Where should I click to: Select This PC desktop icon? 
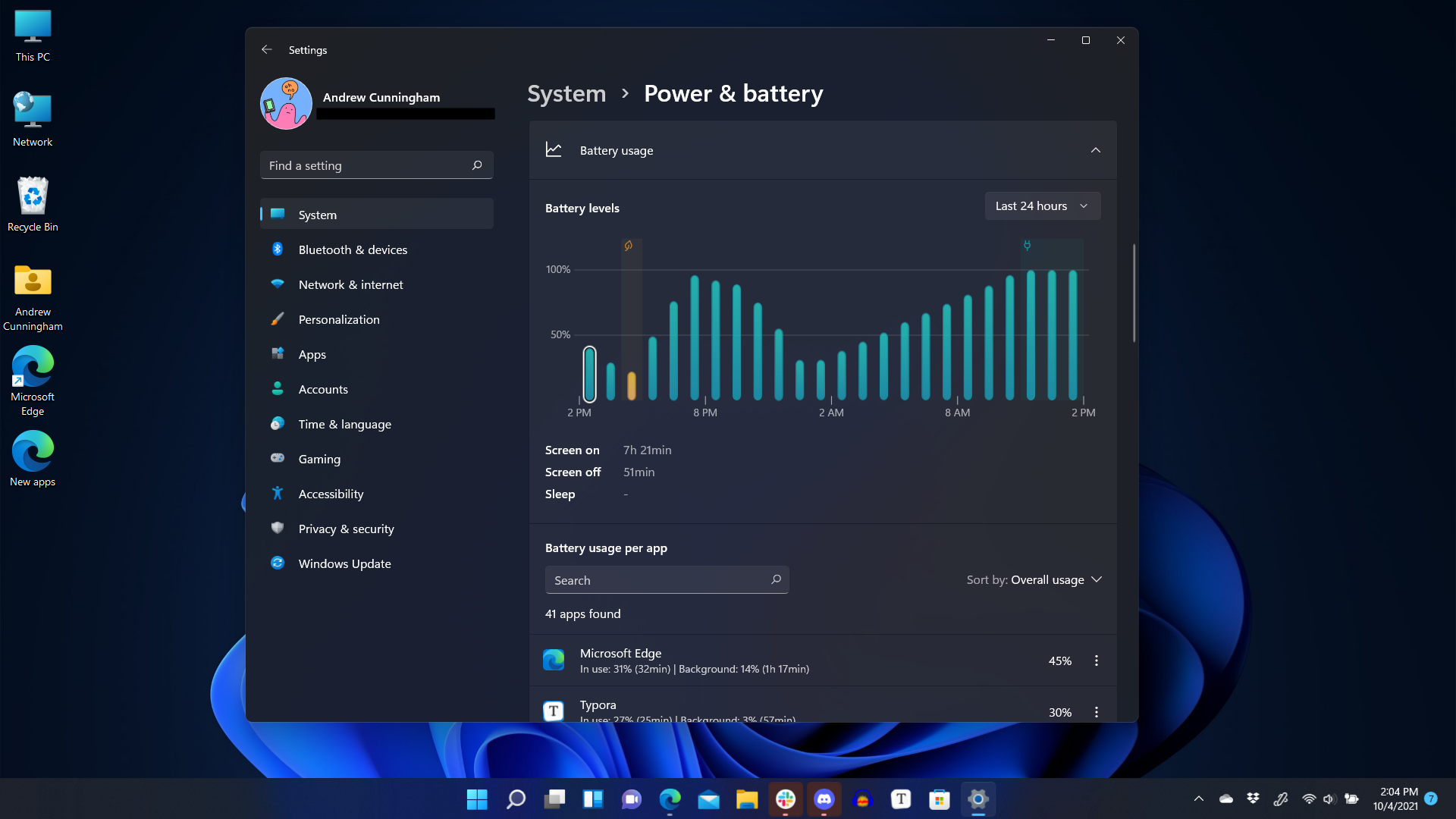33,36
